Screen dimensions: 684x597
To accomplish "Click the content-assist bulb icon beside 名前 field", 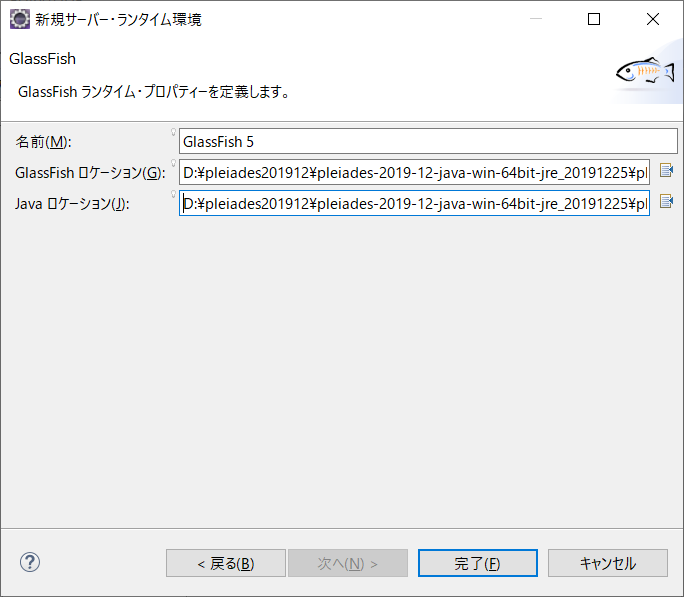I will [x=173, y=132].
